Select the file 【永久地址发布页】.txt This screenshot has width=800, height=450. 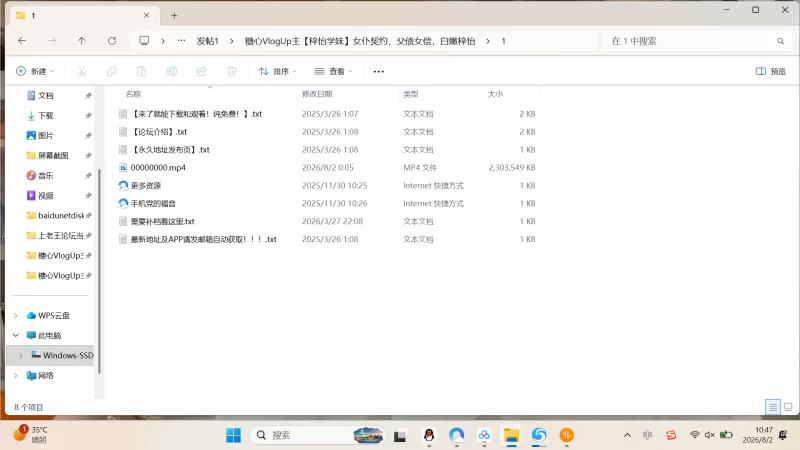pyautogui.click(x=170, y=149)
